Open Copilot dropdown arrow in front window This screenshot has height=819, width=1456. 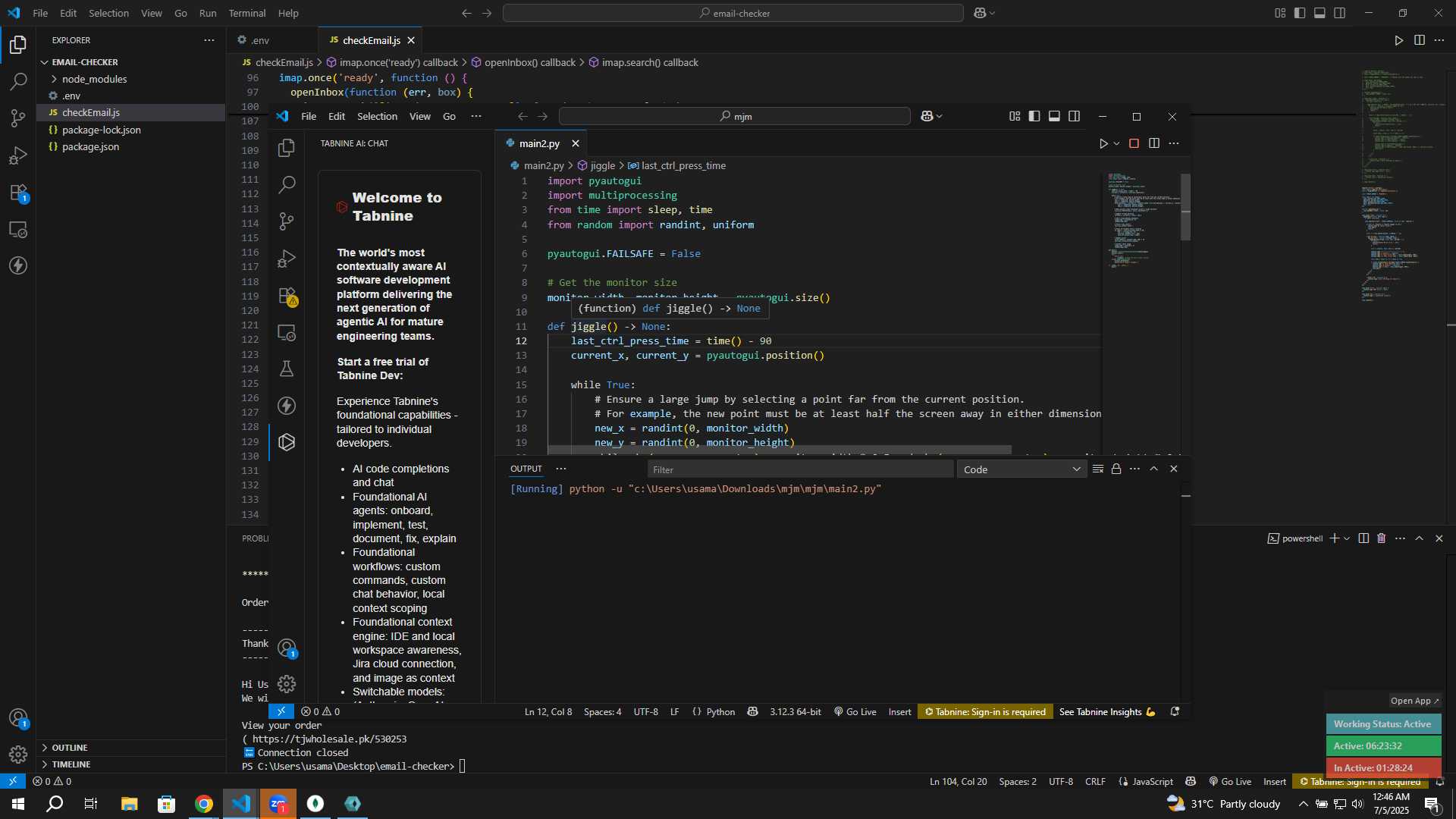pyautogui.click(x=940, y=116)
